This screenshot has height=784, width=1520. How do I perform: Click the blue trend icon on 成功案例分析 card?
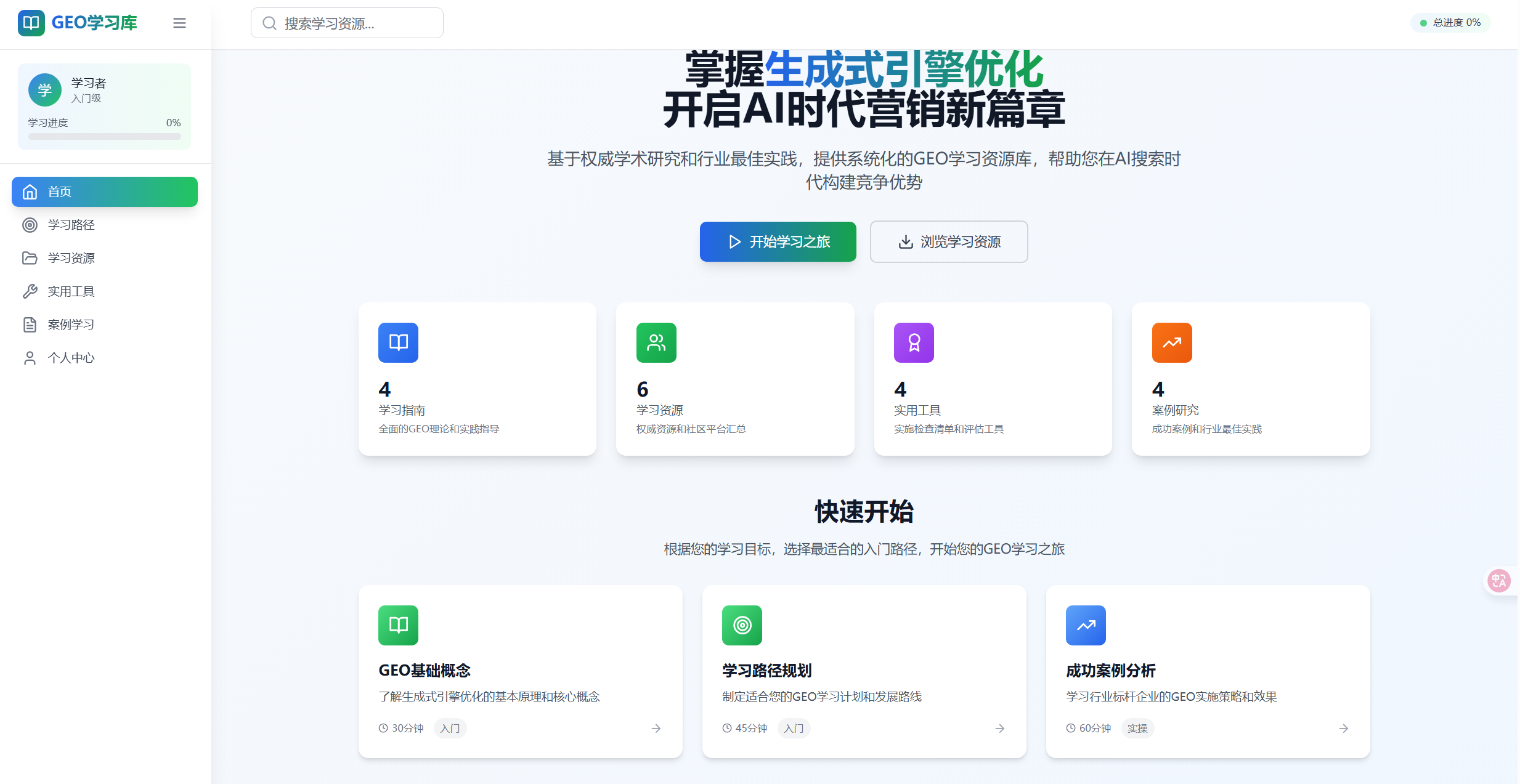pyautogui.click(x=1086, y=625)
